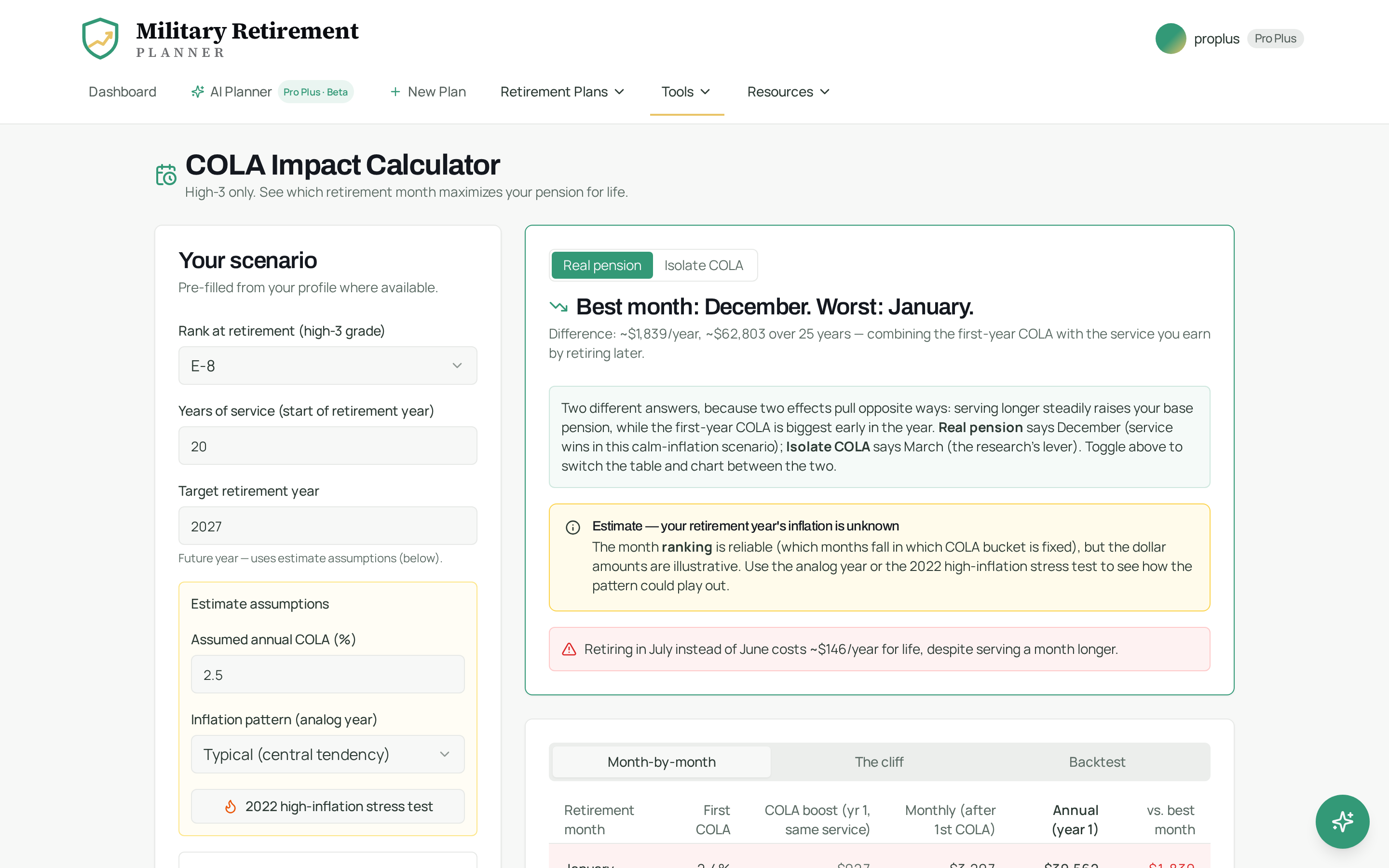Click the warning triangle in the July alert
The width and height of the screenshot is (1389, 868).
(569, 649)
